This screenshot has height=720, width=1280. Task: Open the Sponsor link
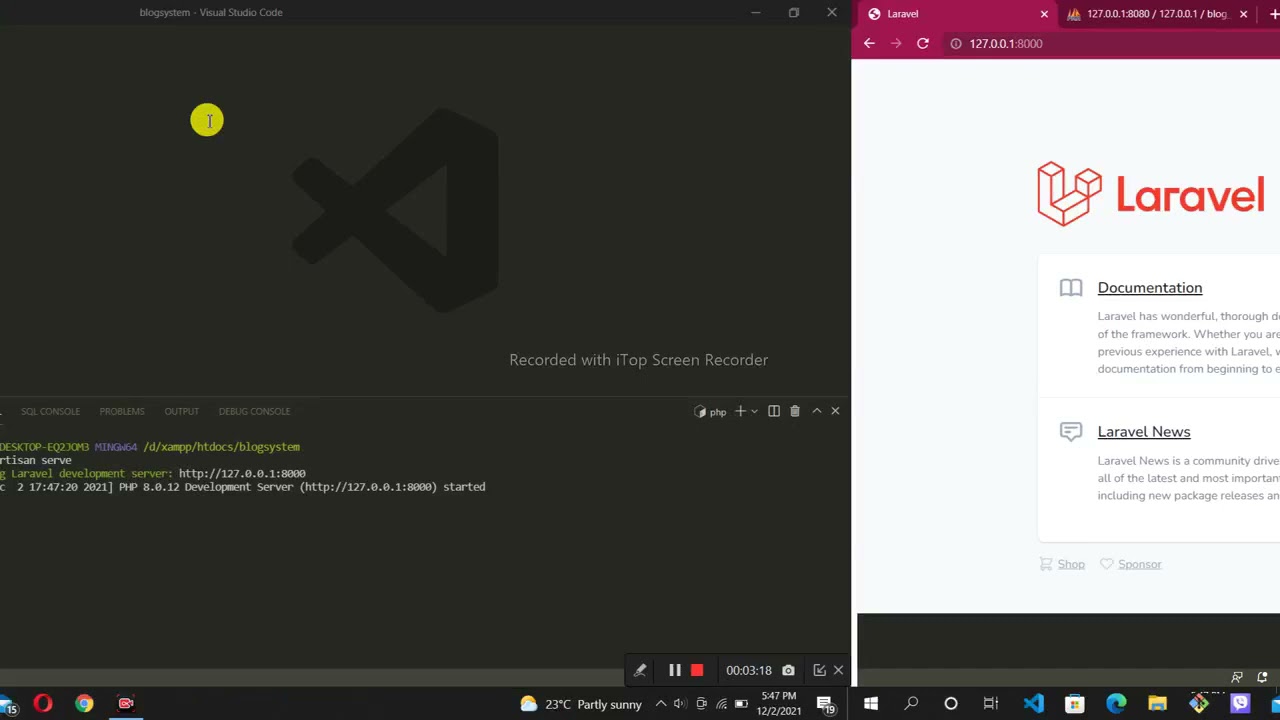pyautogui.click(x=1140, y=565)
